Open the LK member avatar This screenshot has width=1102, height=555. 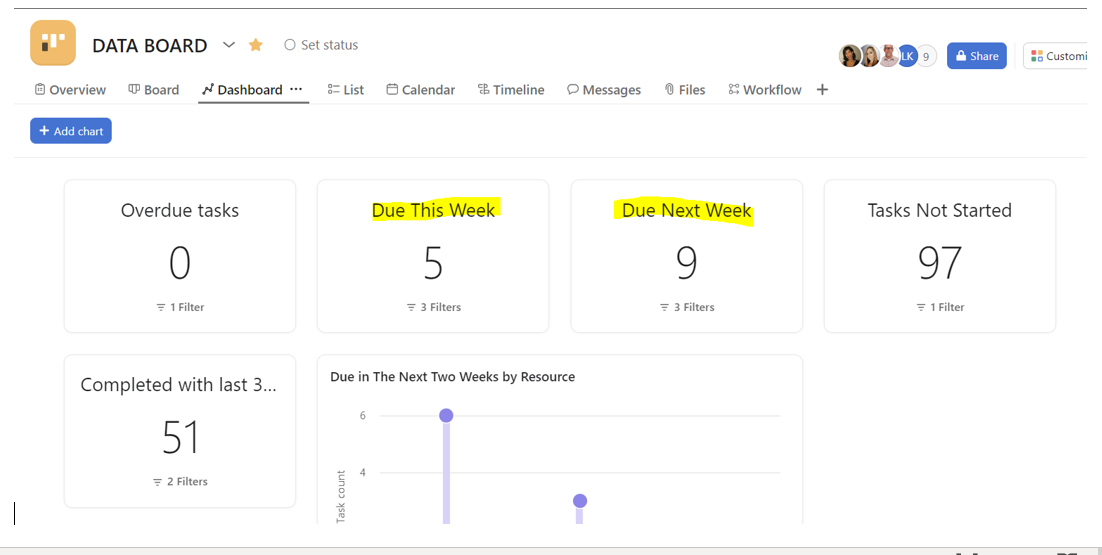coord(907,56)
